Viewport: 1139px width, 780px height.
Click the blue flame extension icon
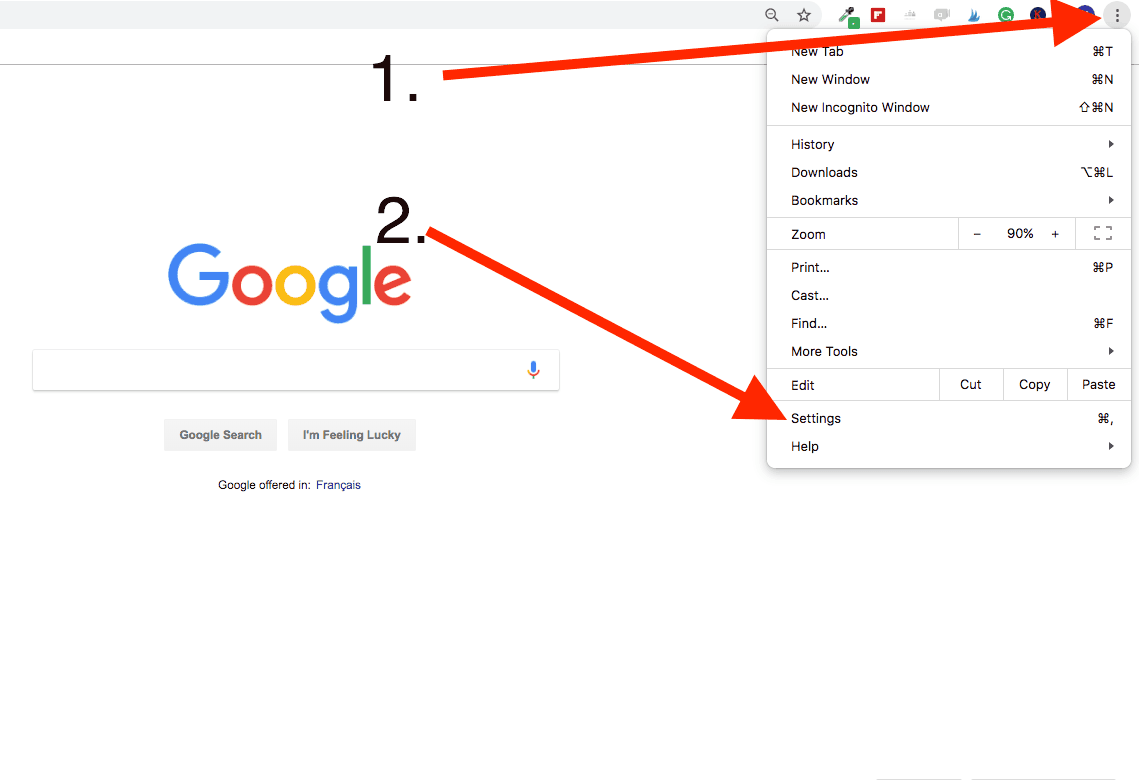click(x=974, y=15)
